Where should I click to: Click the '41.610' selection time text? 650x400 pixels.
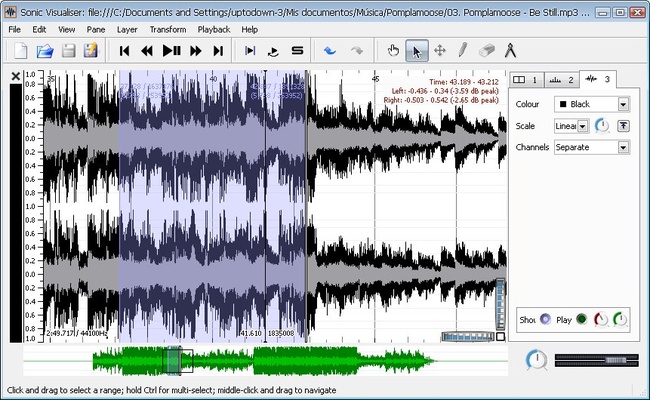(x=251, y=333)
